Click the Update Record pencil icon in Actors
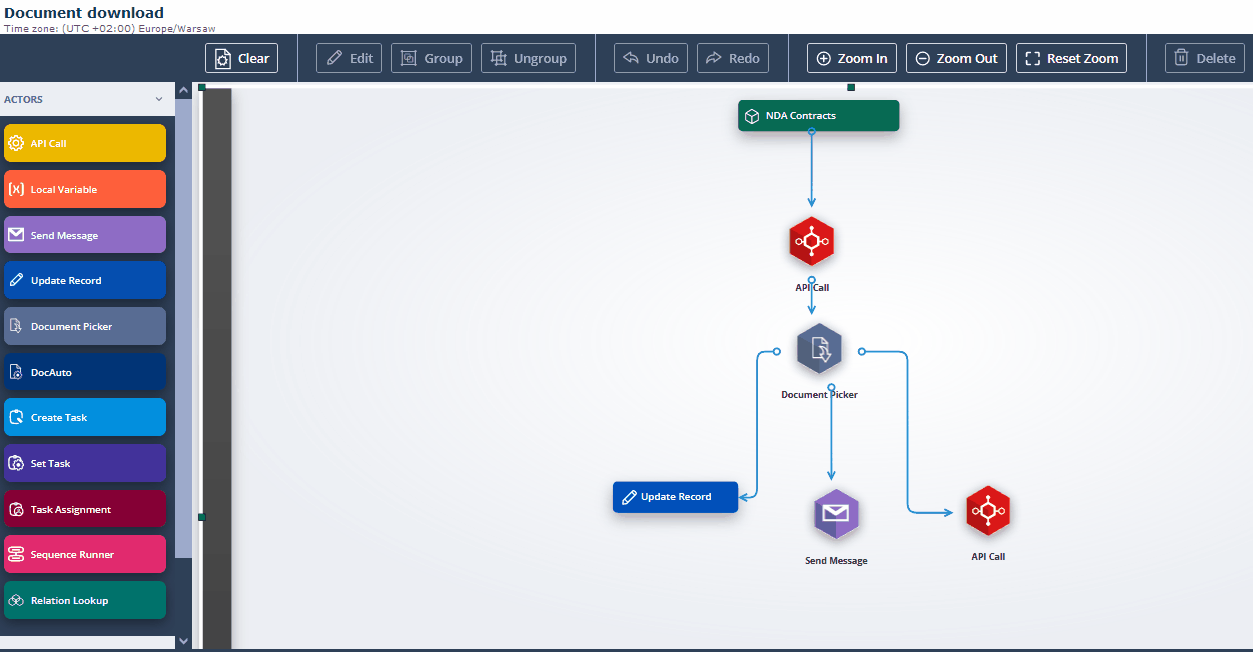This screenshot has height=652, width=1253. pyautogui.click(x=16, y=280)
